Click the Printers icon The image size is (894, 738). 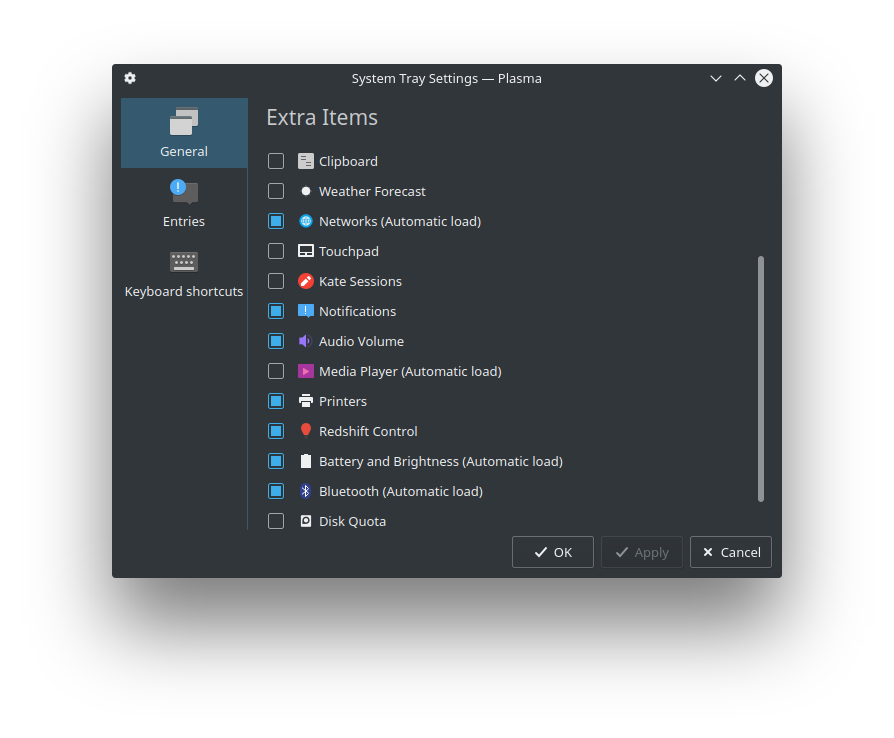coord(306,401)
